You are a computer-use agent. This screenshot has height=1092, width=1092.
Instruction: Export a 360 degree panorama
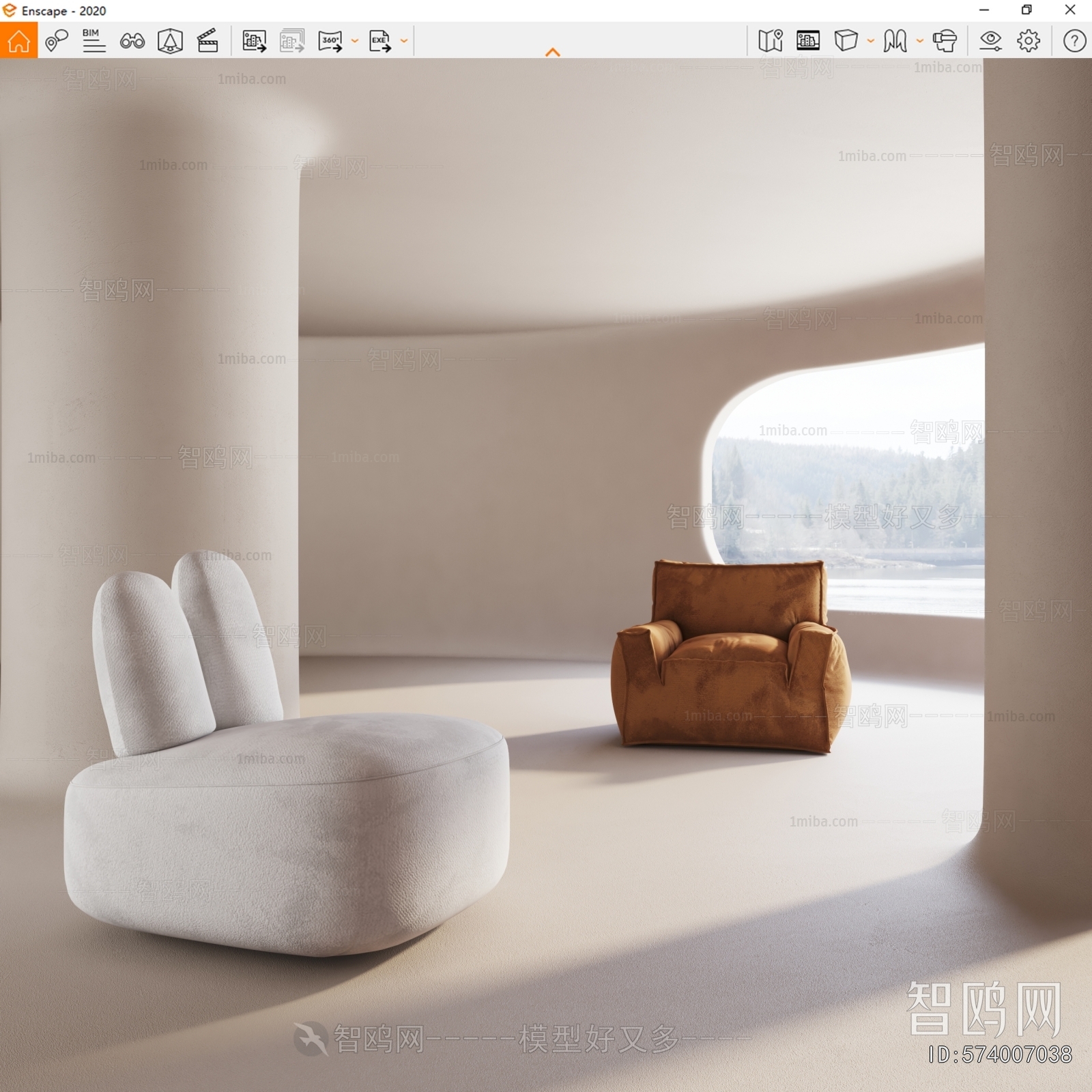coord(330,41)
